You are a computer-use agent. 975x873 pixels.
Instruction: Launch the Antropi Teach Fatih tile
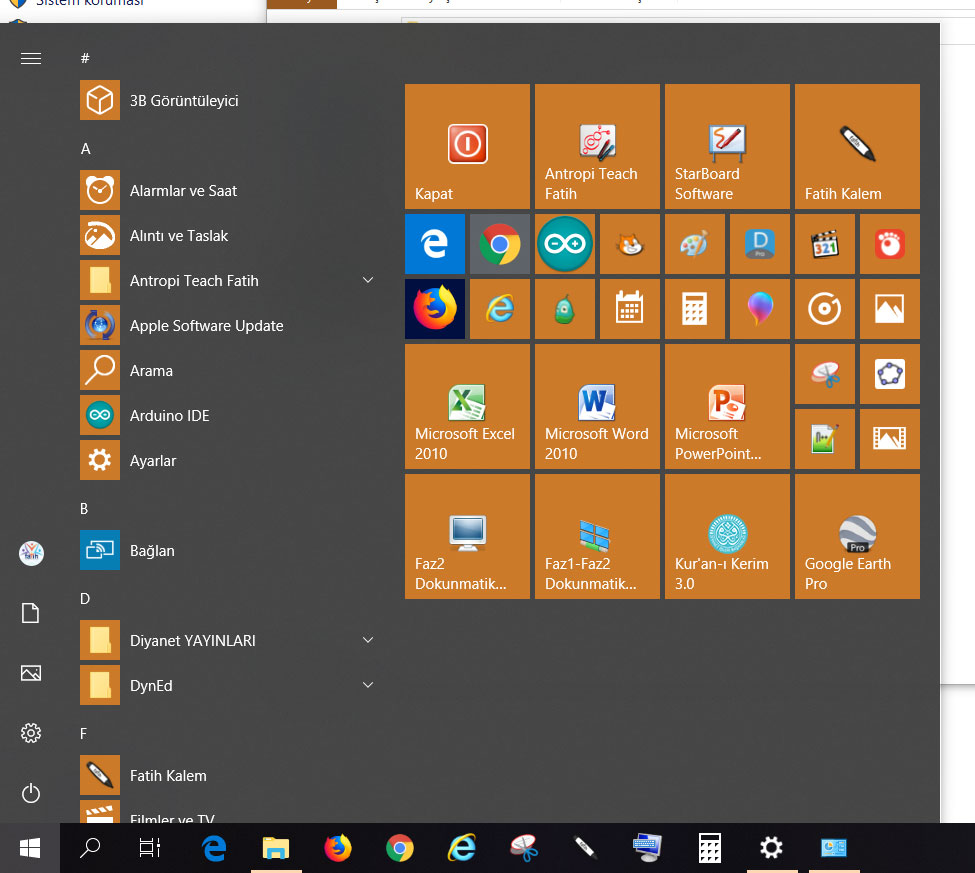(x=597, y=146)
